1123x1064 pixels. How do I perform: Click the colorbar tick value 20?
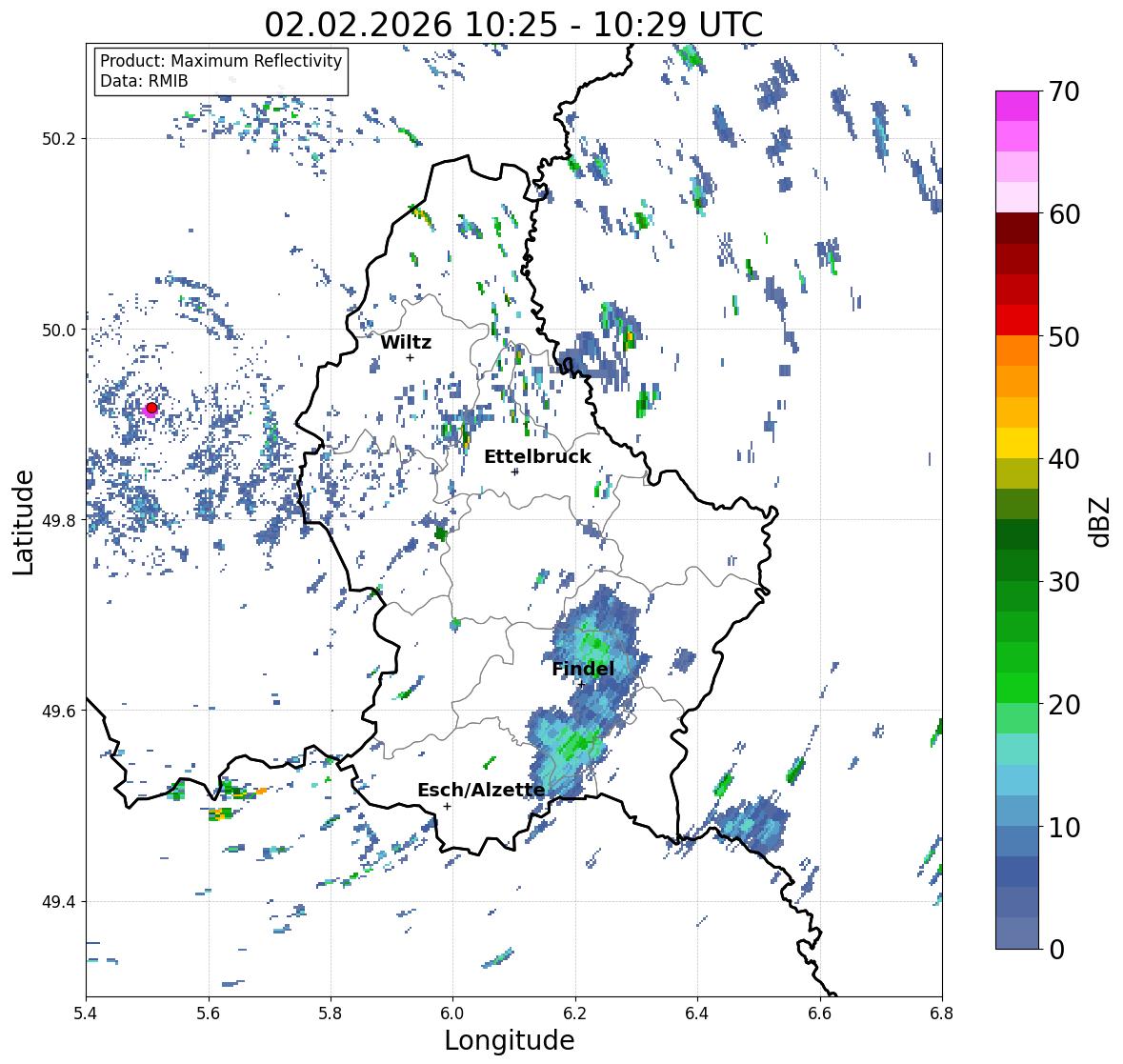(1064, 705)
